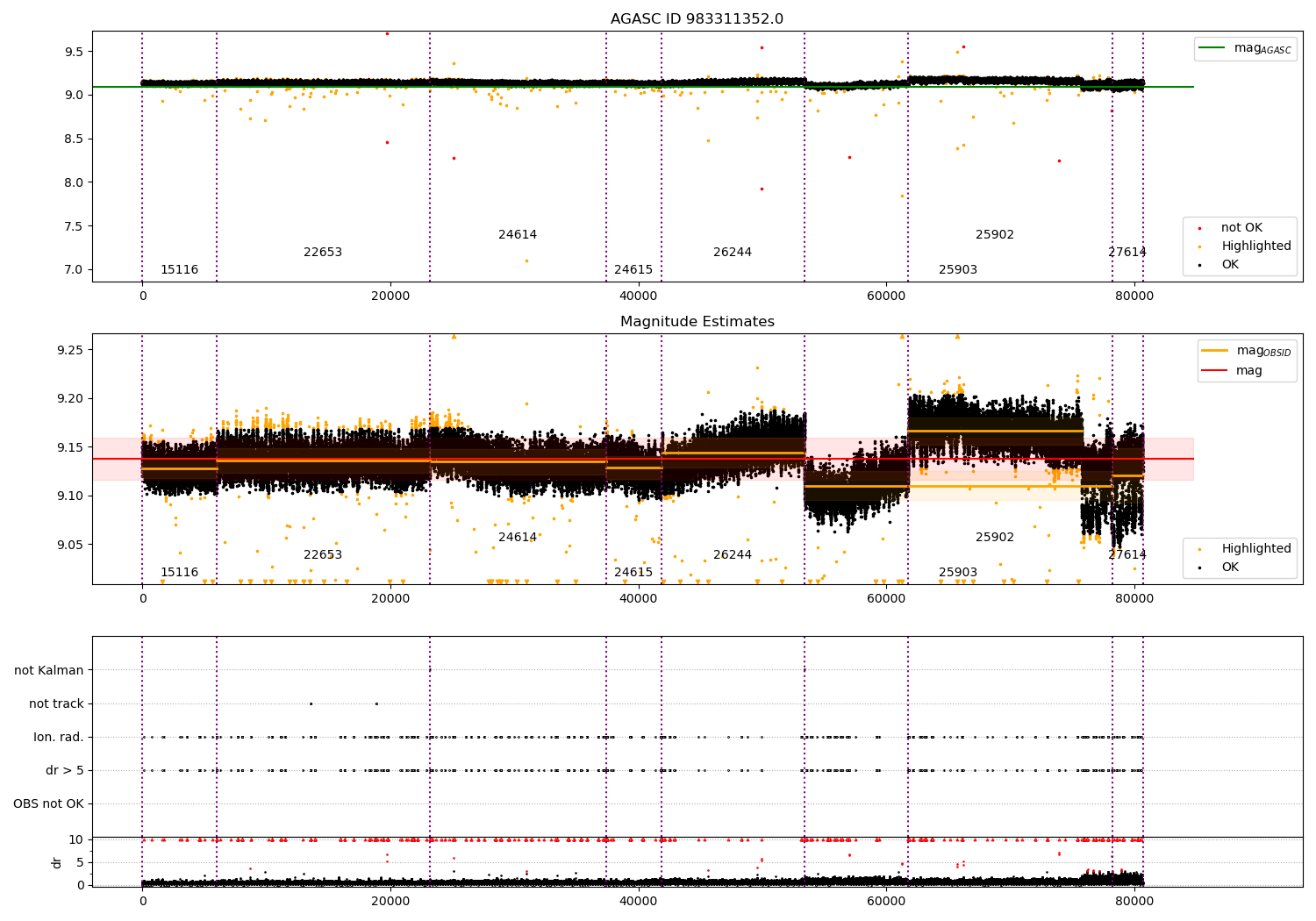Click obsid label 24614 in Magnitude Estimates plot

point(518,538)
